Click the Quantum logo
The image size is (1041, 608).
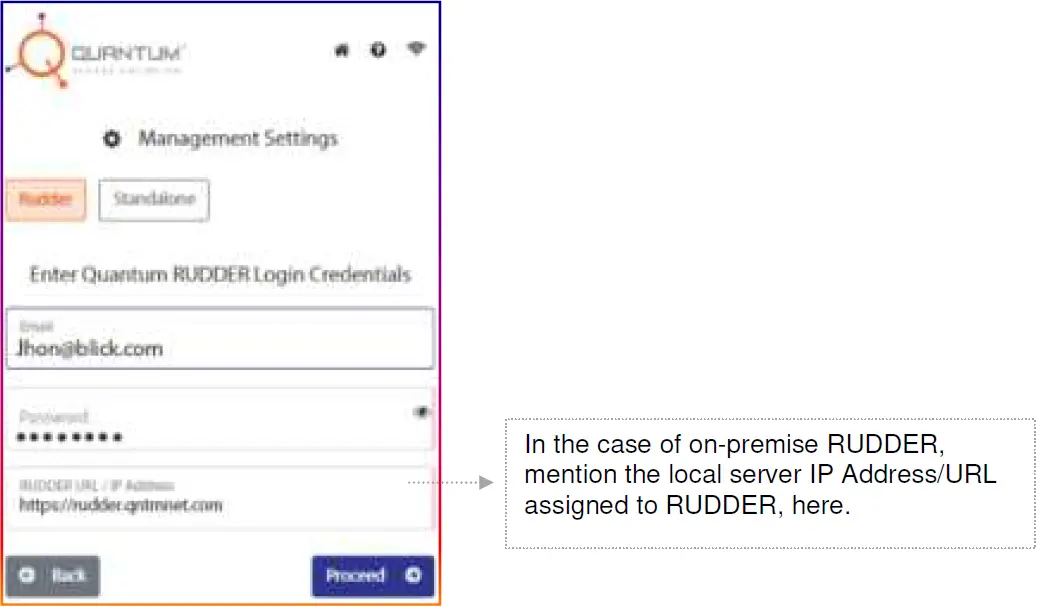97,52
